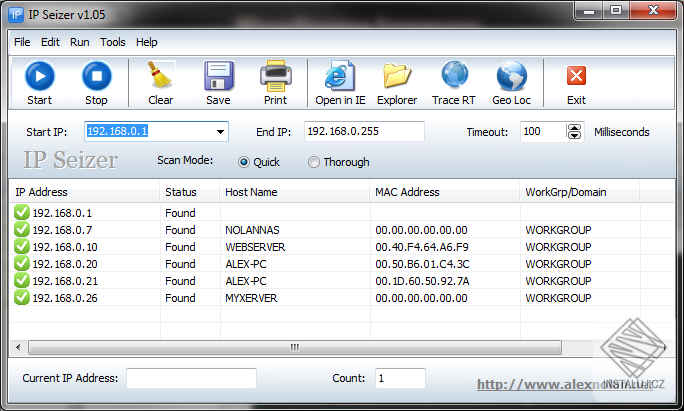
Task: Select host name MYXERVER
Action: point(251,298)
